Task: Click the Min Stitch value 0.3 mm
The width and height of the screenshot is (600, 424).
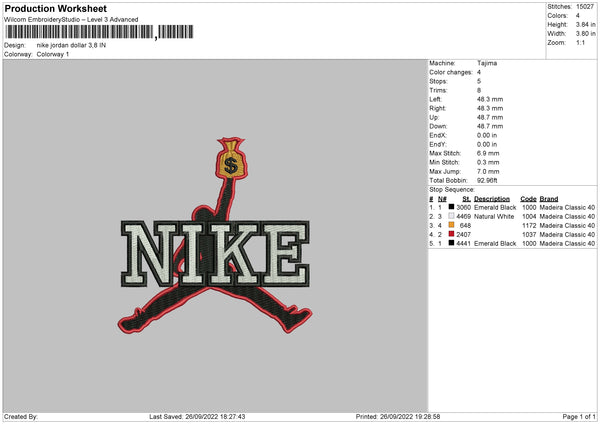Action: [488, 163]
